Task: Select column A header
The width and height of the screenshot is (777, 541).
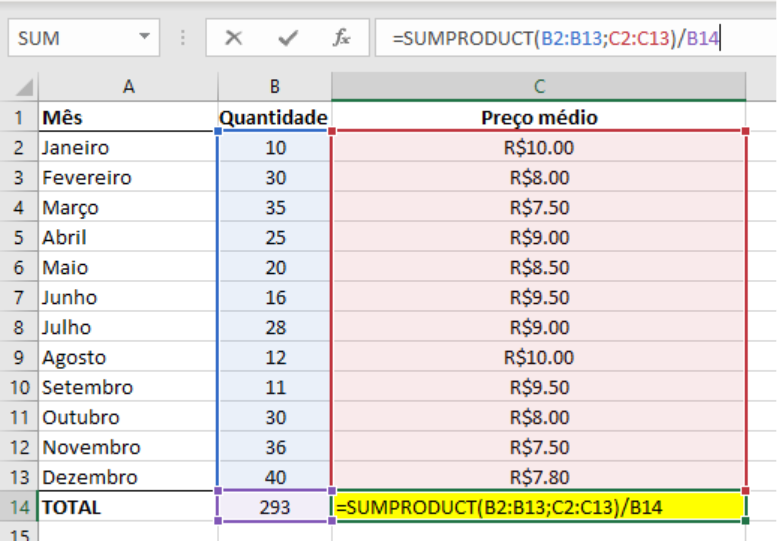Action: [128, 87]
